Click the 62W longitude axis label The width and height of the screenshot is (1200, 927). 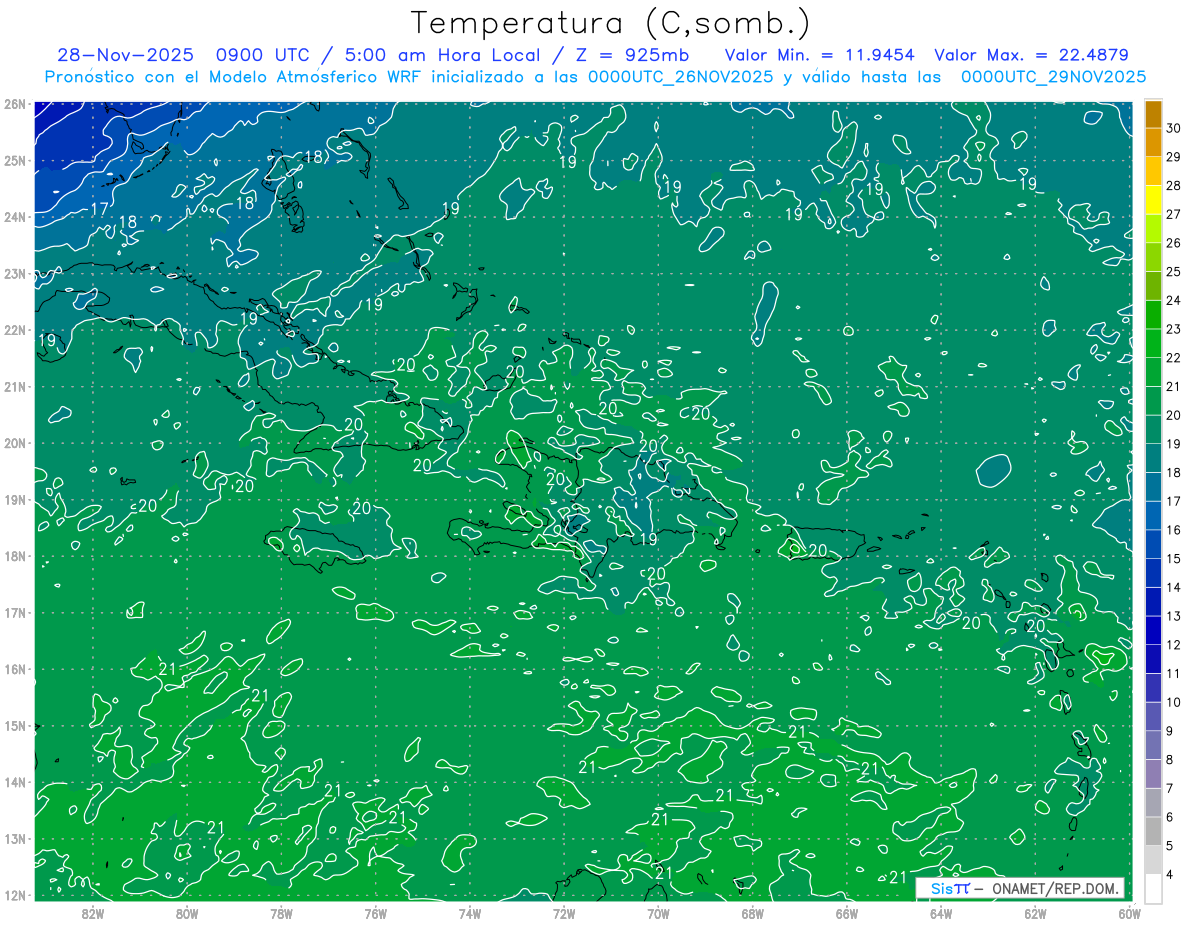[1035, 912]
